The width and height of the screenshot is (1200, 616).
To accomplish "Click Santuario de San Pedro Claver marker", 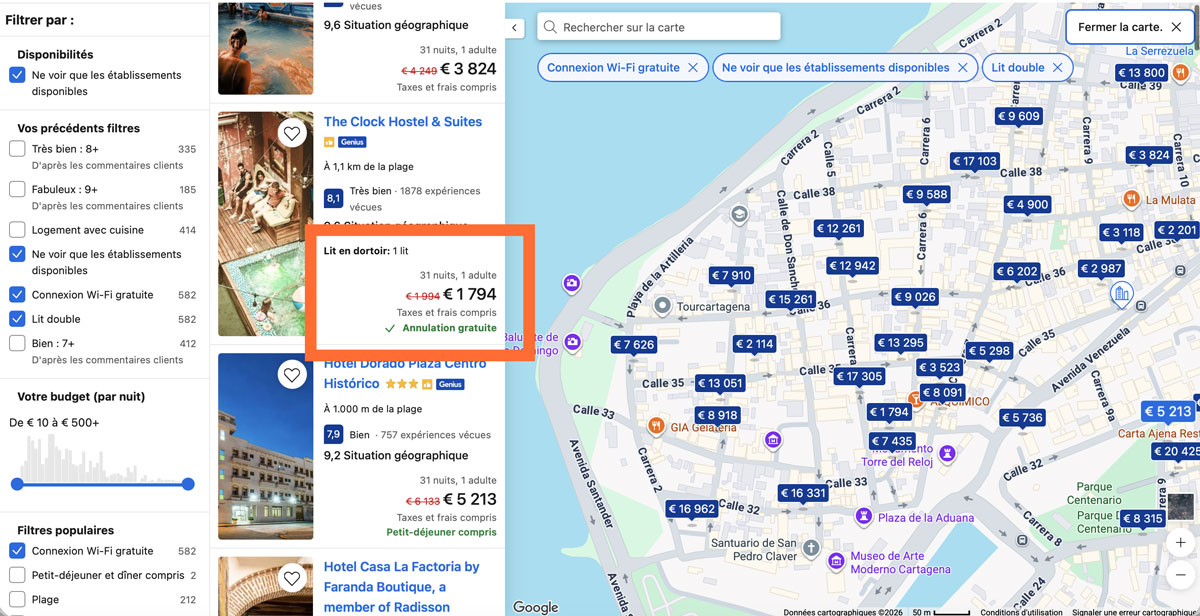I will [811, 549].
